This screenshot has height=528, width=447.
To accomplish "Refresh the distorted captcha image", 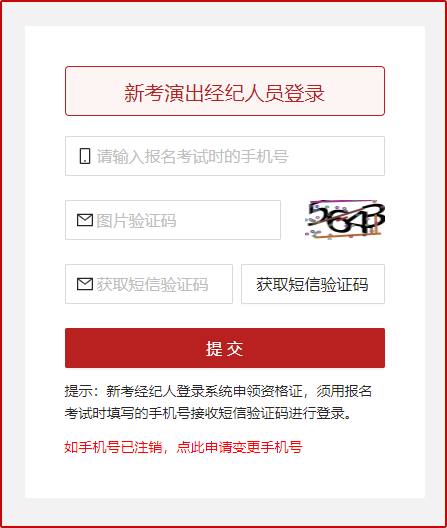I will [345, 220].
